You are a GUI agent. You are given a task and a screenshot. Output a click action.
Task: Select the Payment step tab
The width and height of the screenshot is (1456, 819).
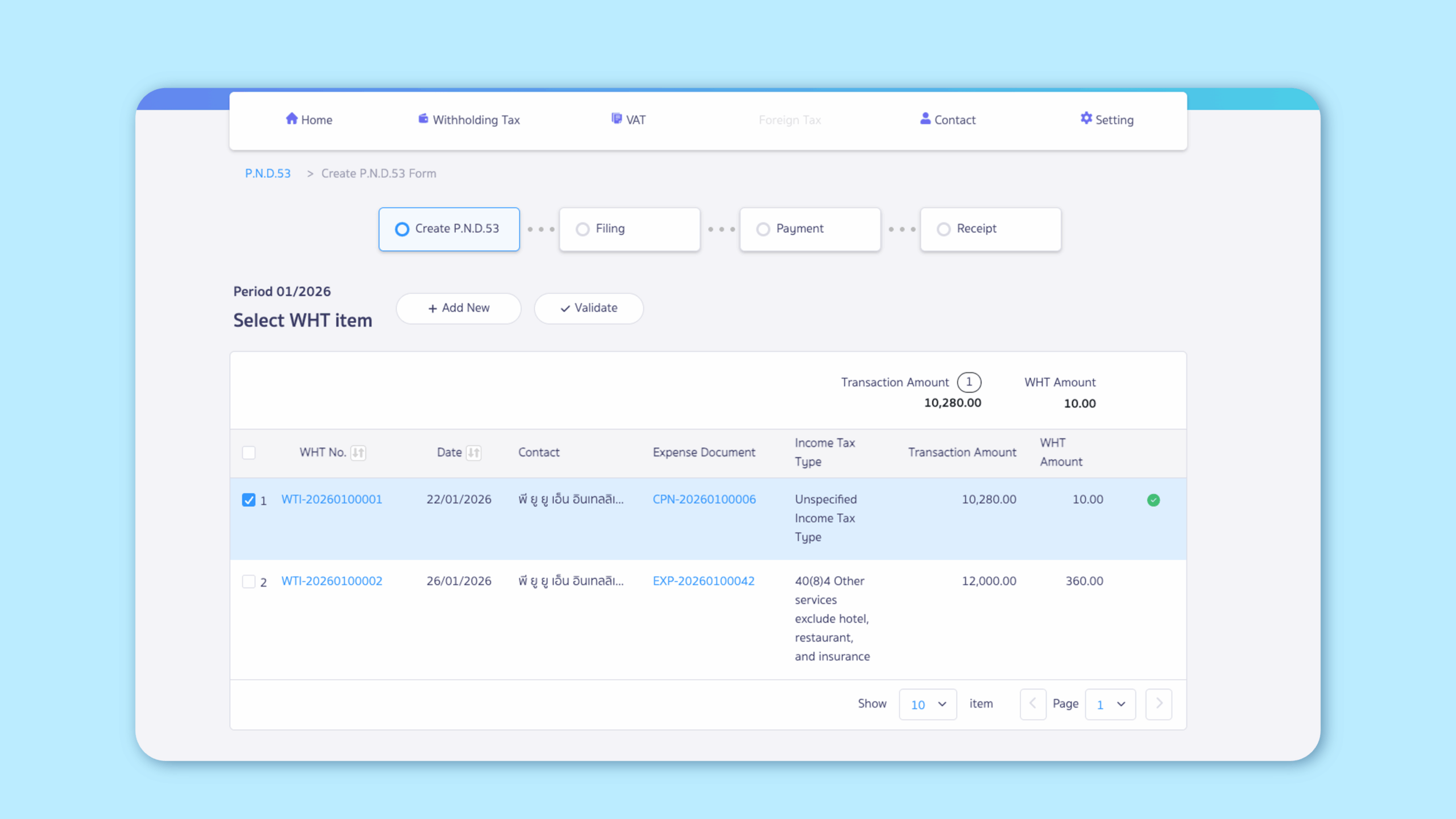tap(810, 229)
